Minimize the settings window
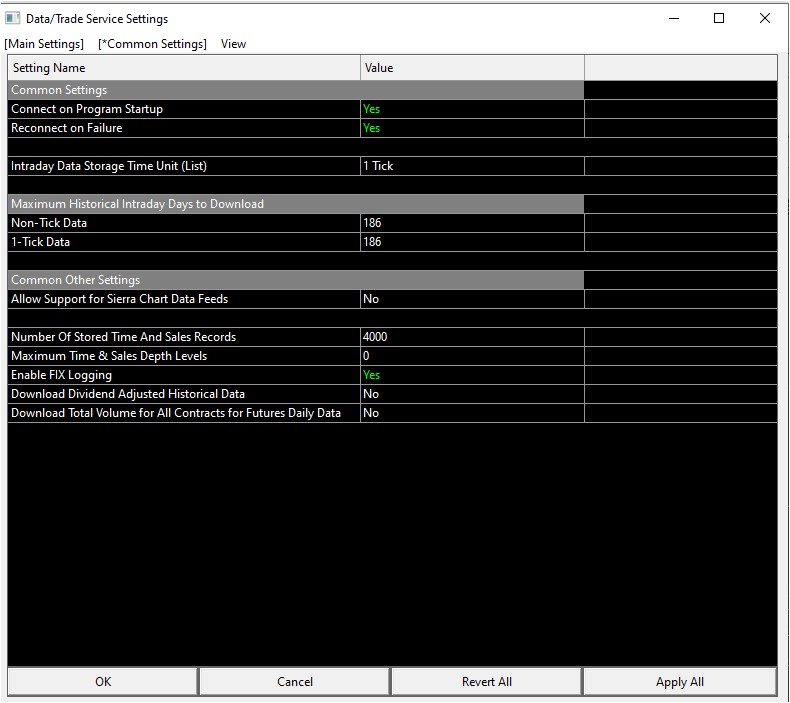The image size is (790, 703). click(674, 18)
